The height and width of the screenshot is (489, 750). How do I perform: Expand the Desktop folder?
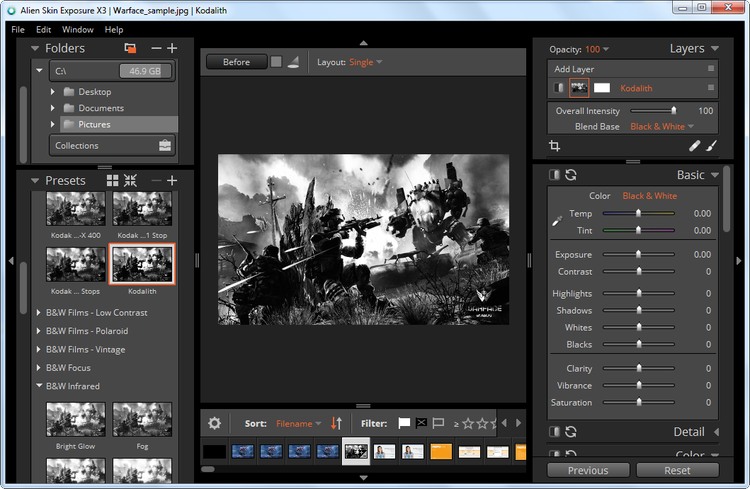click(x=53, y=92)
